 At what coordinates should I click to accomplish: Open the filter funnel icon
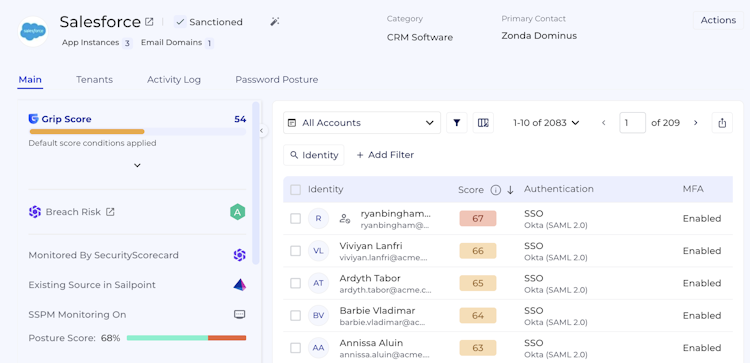tap(457, 123)
